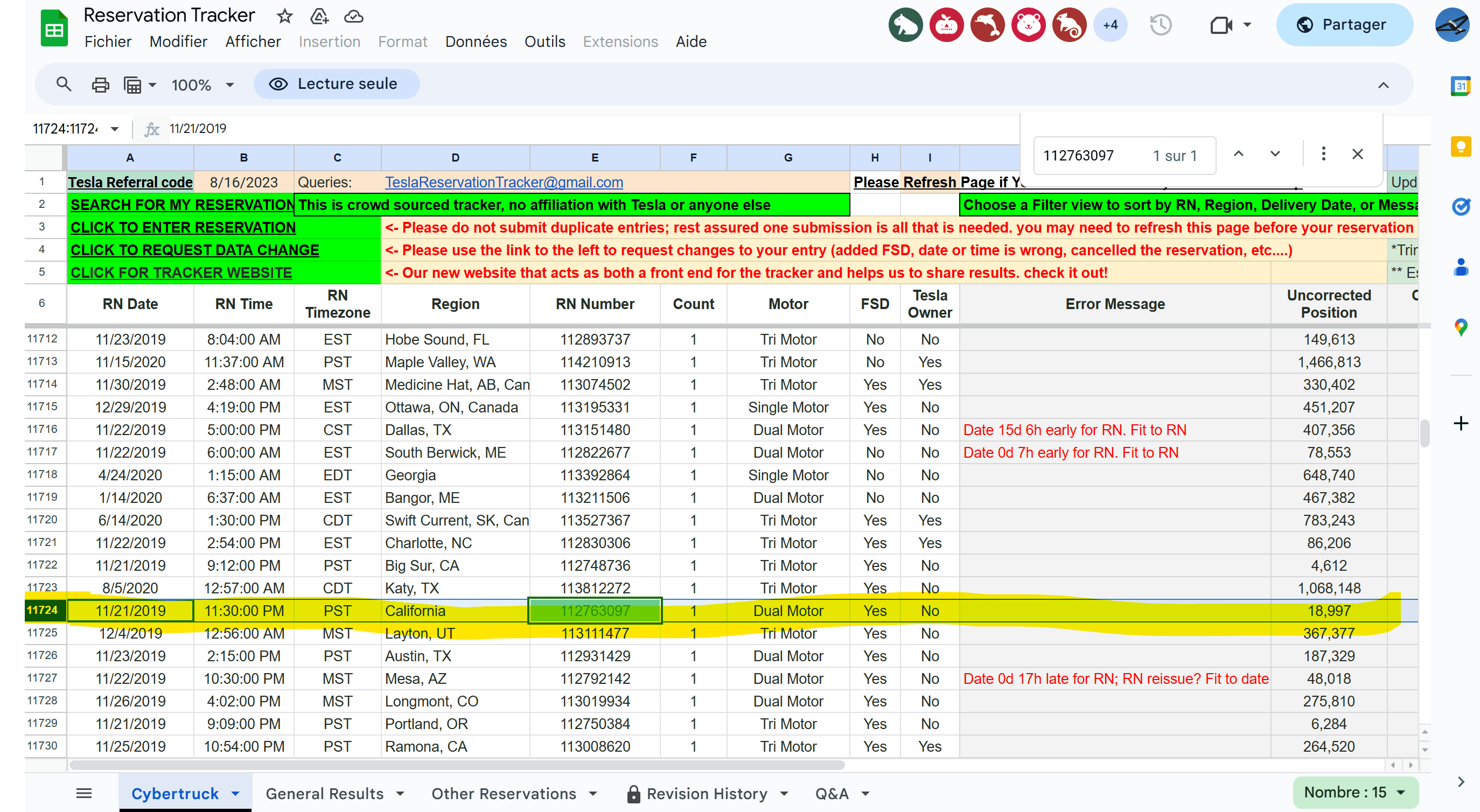Open the Données menu
This screenshot has height=812, width=1480.
tap(476, 41)
